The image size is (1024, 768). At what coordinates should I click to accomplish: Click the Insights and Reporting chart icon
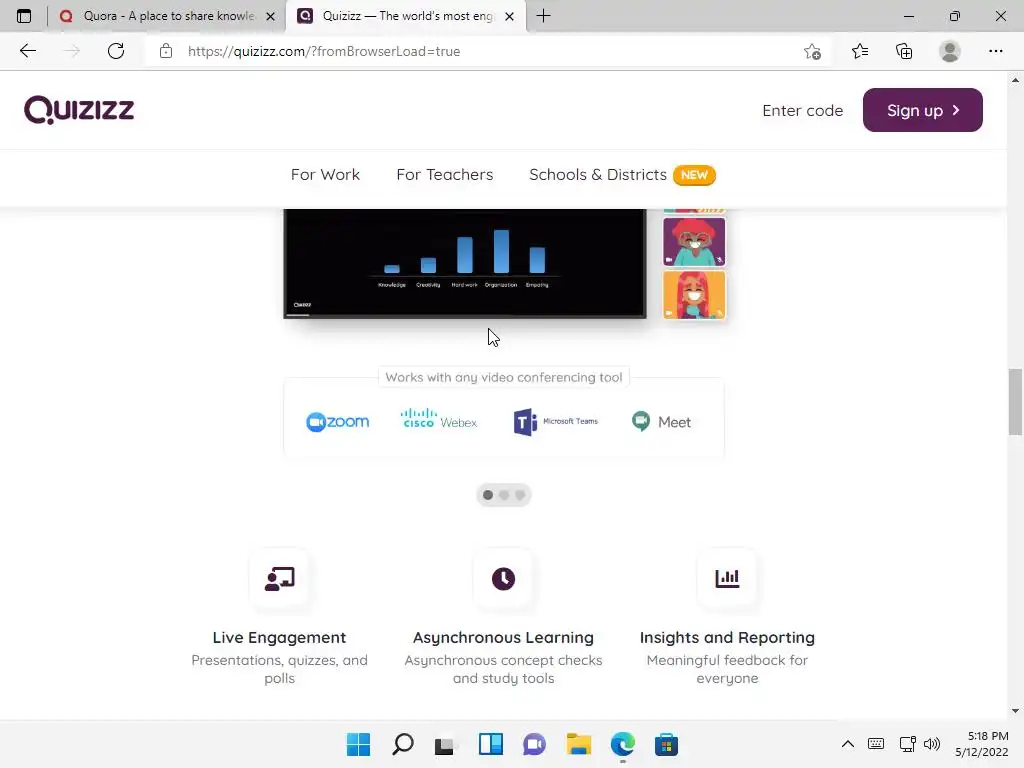(x=727, y=579)
